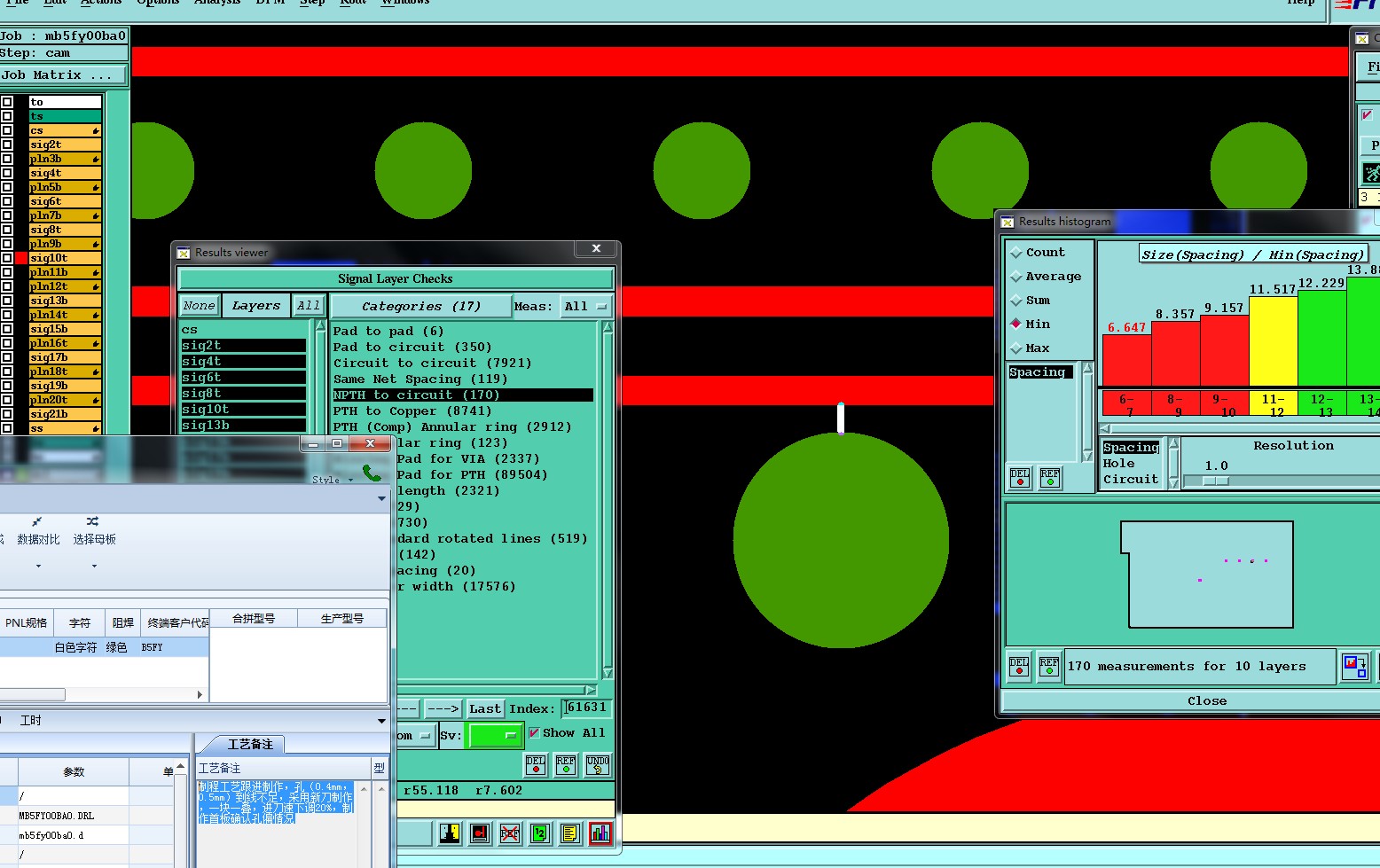
Task: Click the DEL icon in Results viewer
Action: pos(536,765)
